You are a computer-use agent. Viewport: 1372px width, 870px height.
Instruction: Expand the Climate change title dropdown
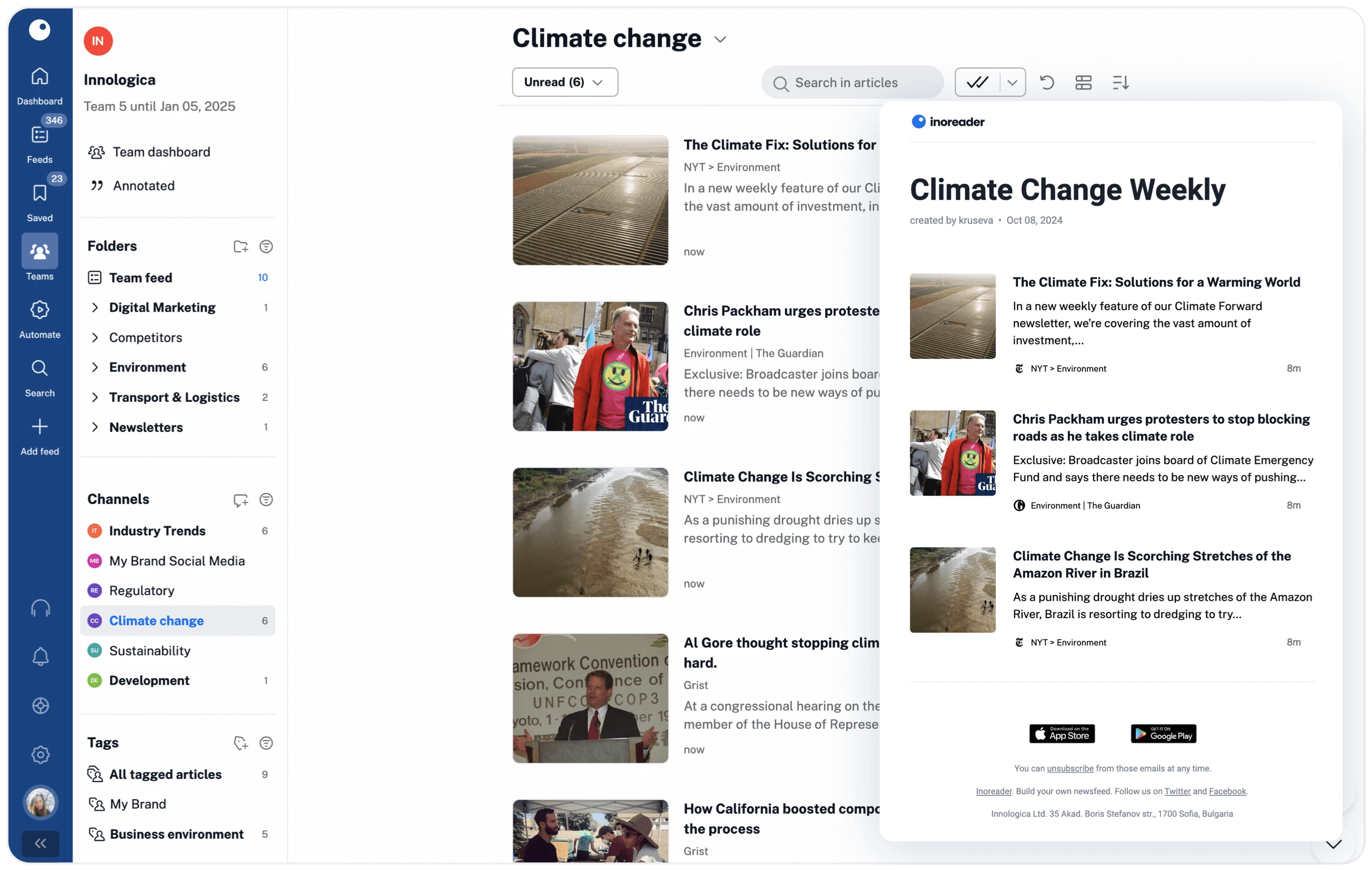point(720,39)
